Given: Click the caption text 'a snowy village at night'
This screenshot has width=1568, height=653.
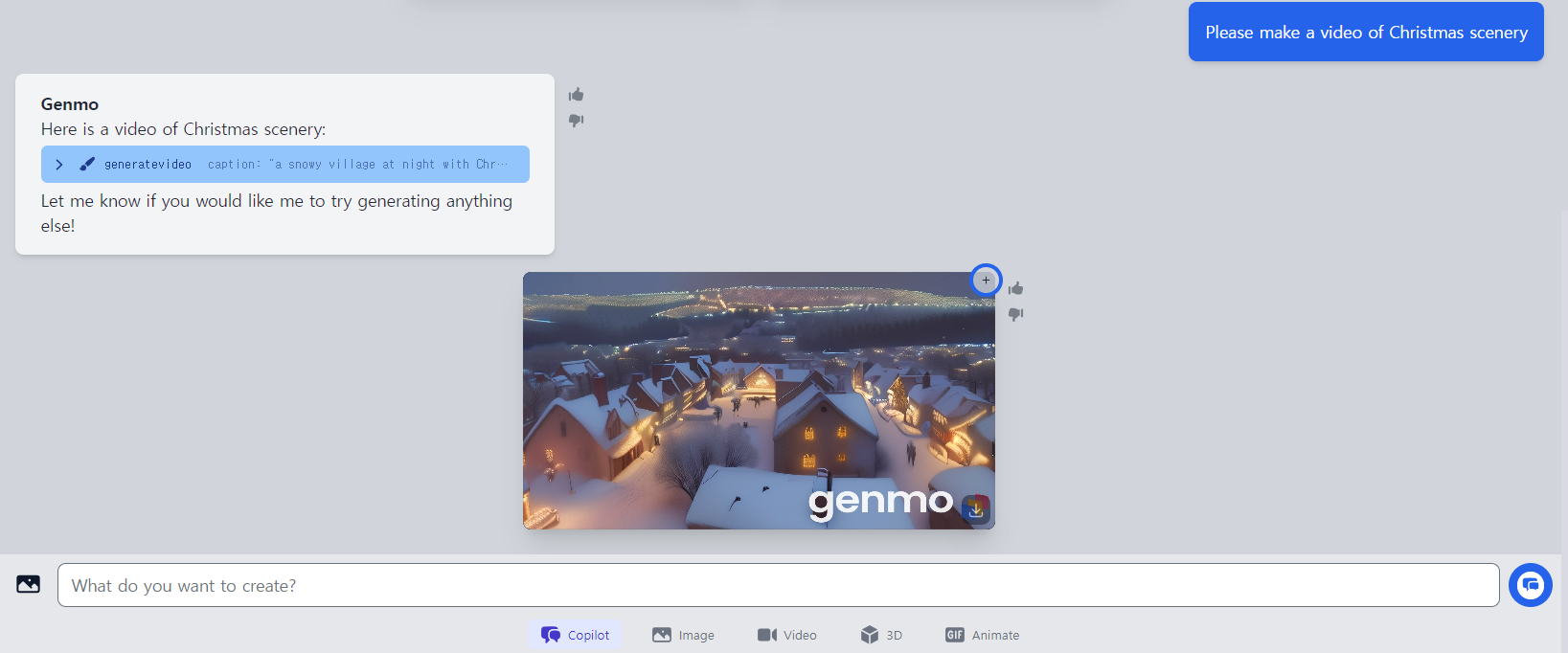Looking at the screenshot, I should click(355, 165).
